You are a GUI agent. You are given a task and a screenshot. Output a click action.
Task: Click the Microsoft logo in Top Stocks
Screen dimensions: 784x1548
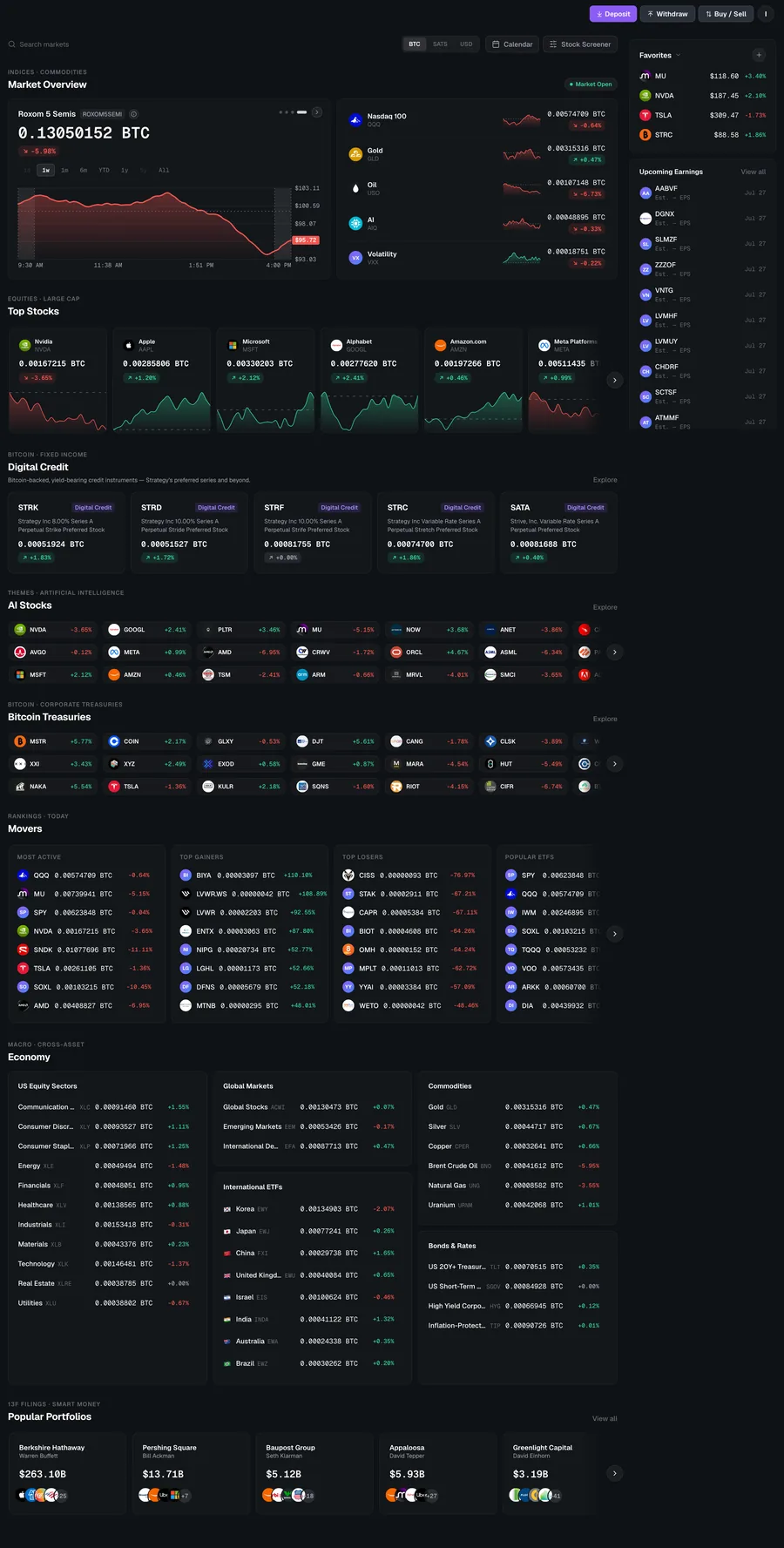[x=233, y=345]
